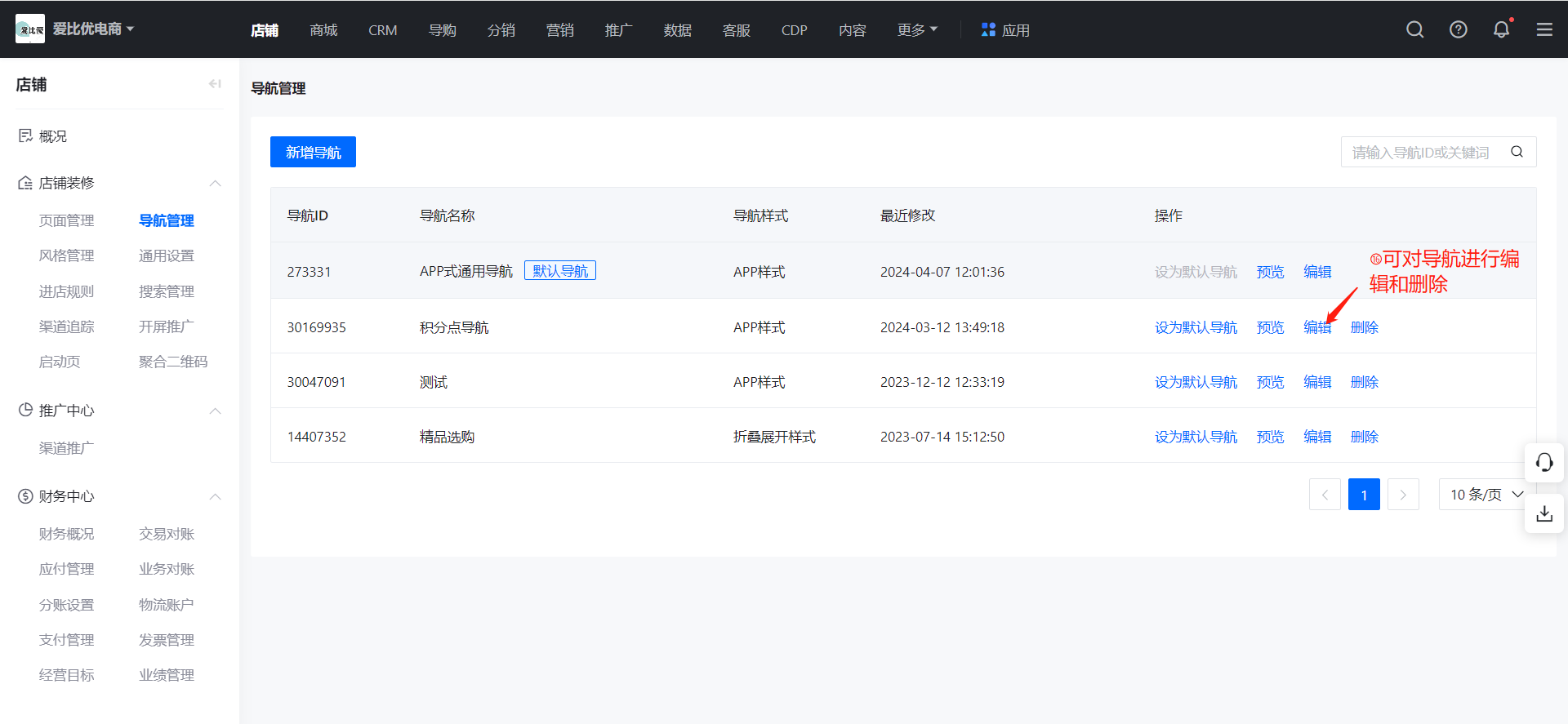Screen dimensions: 1568x724
Task: Open 交易对账 in the sidebar
Action: point(167,534)
